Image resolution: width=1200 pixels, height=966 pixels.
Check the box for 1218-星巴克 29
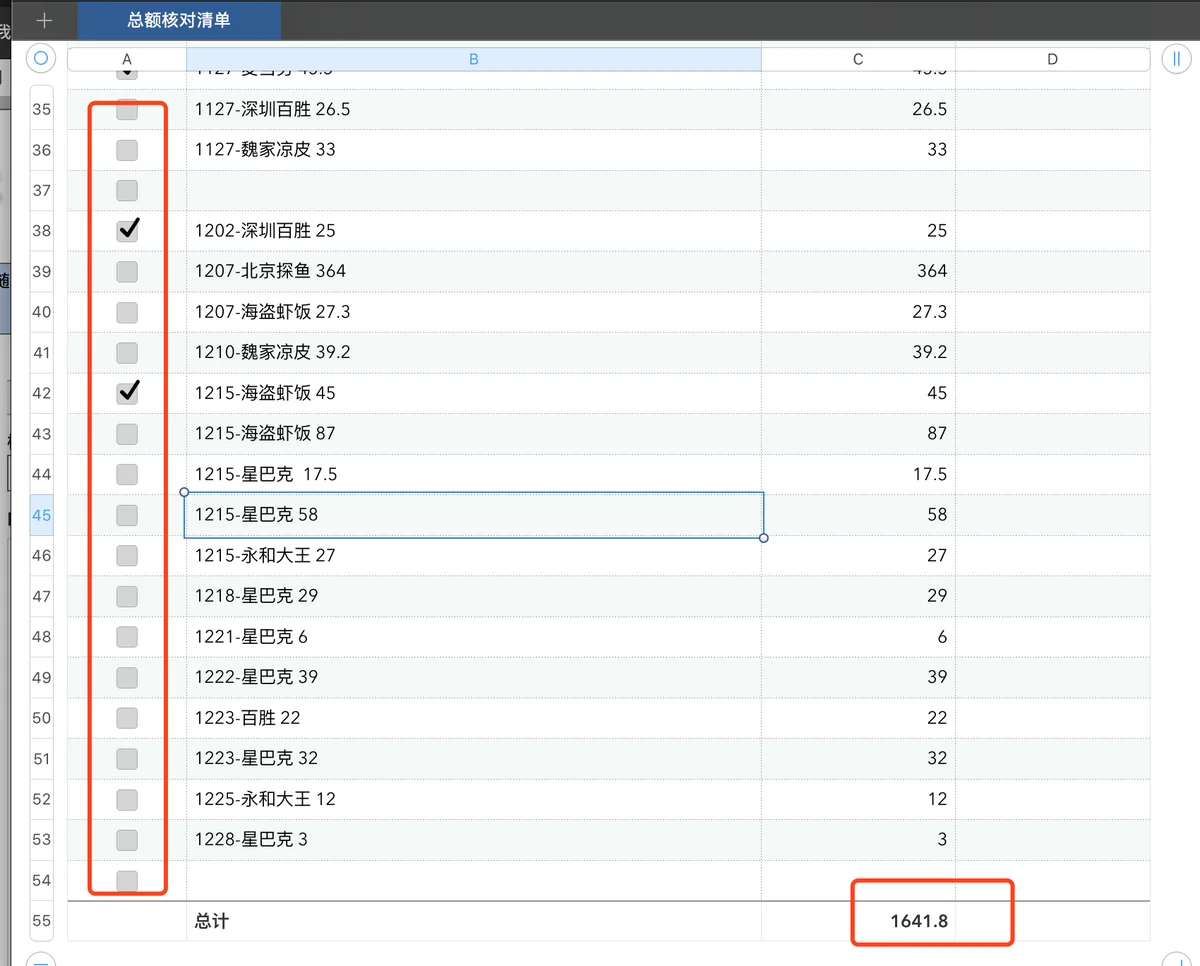tap(127, 596)
